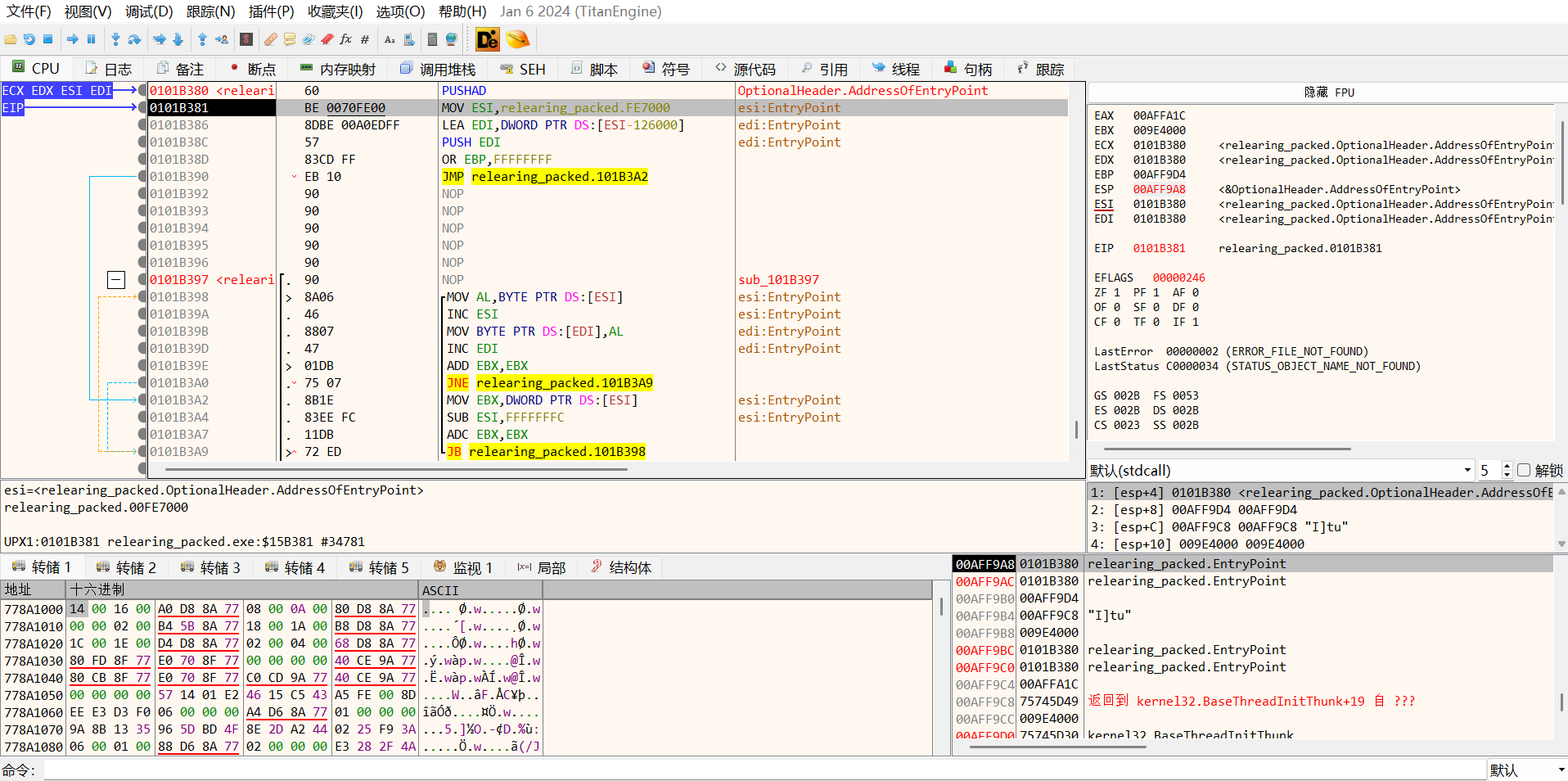Enable the 解锁 checkbox
The image size is (1568, 781).
click(x=1524, y=471)
